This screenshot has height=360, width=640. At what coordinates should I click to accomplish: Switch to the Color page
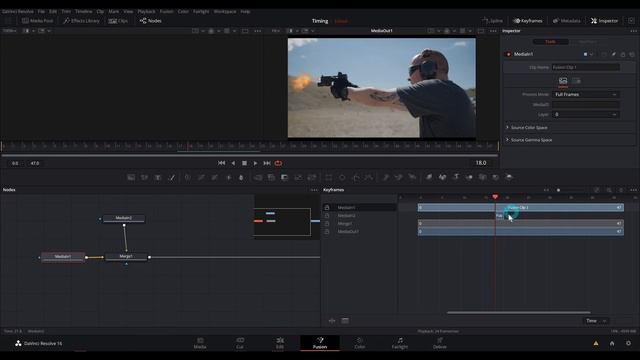point(360,343)
